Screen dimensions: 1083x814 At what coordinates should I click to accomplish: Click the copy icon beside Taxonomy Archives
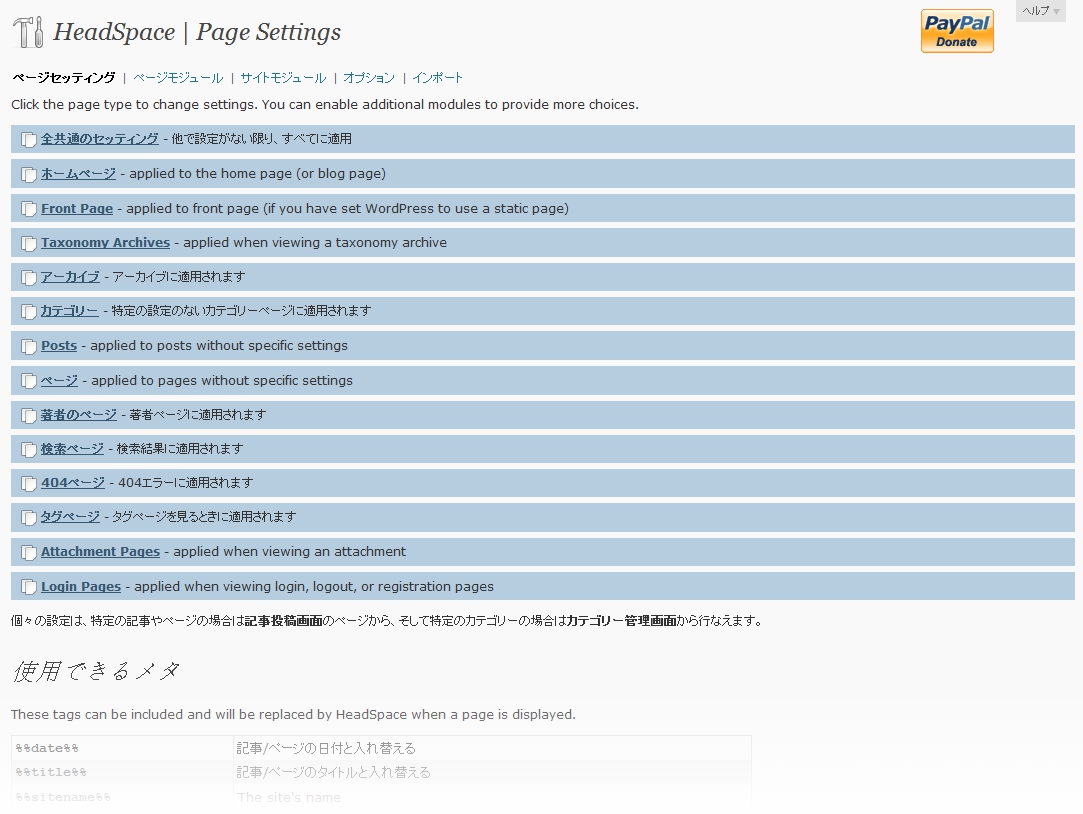tap(28, 243)
